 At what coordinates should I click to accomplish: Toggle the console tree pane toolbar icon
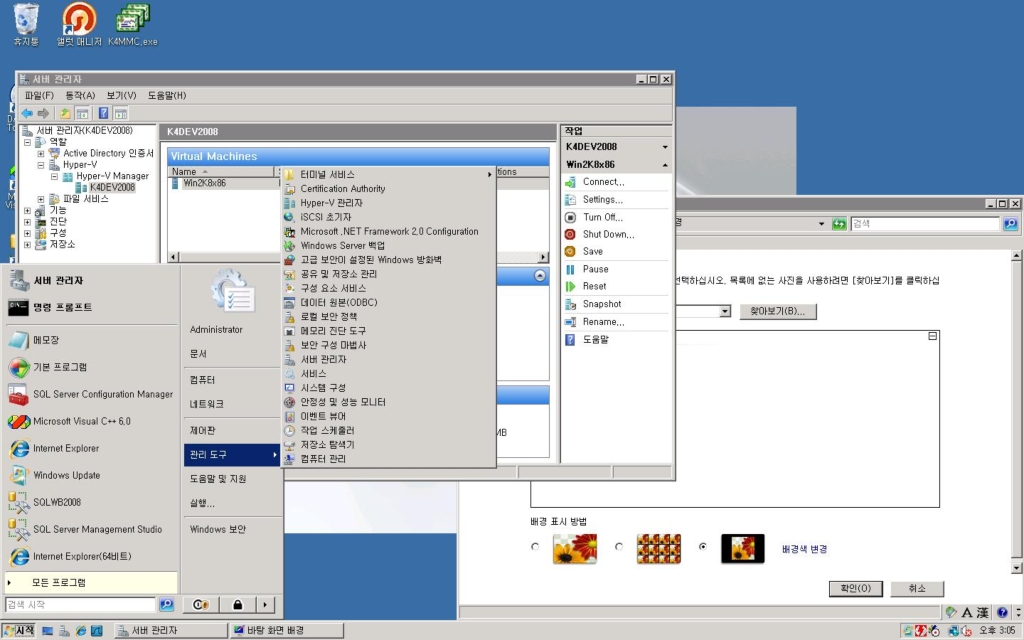82,114
